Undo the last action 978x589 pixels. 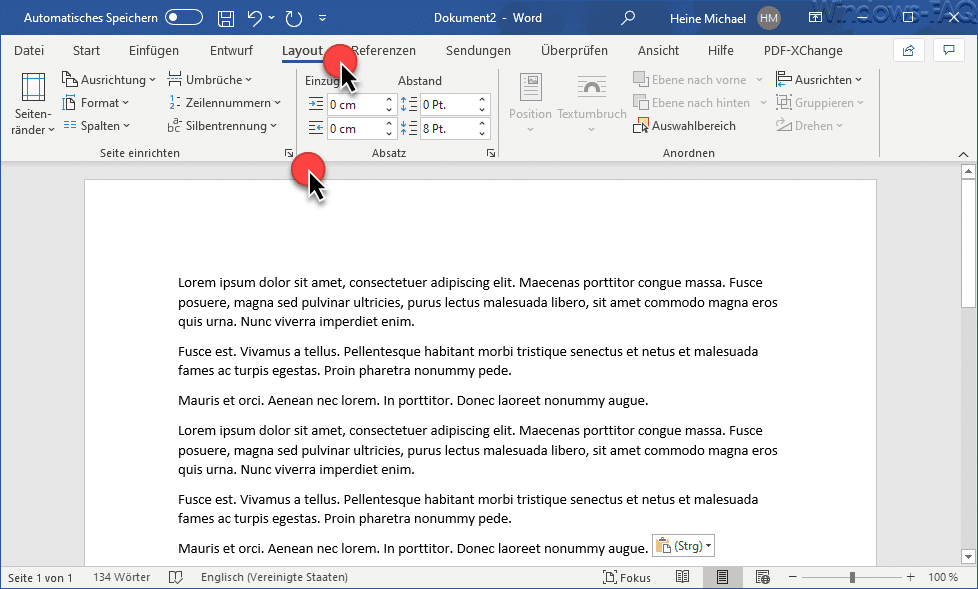click(x=254, y=18)
